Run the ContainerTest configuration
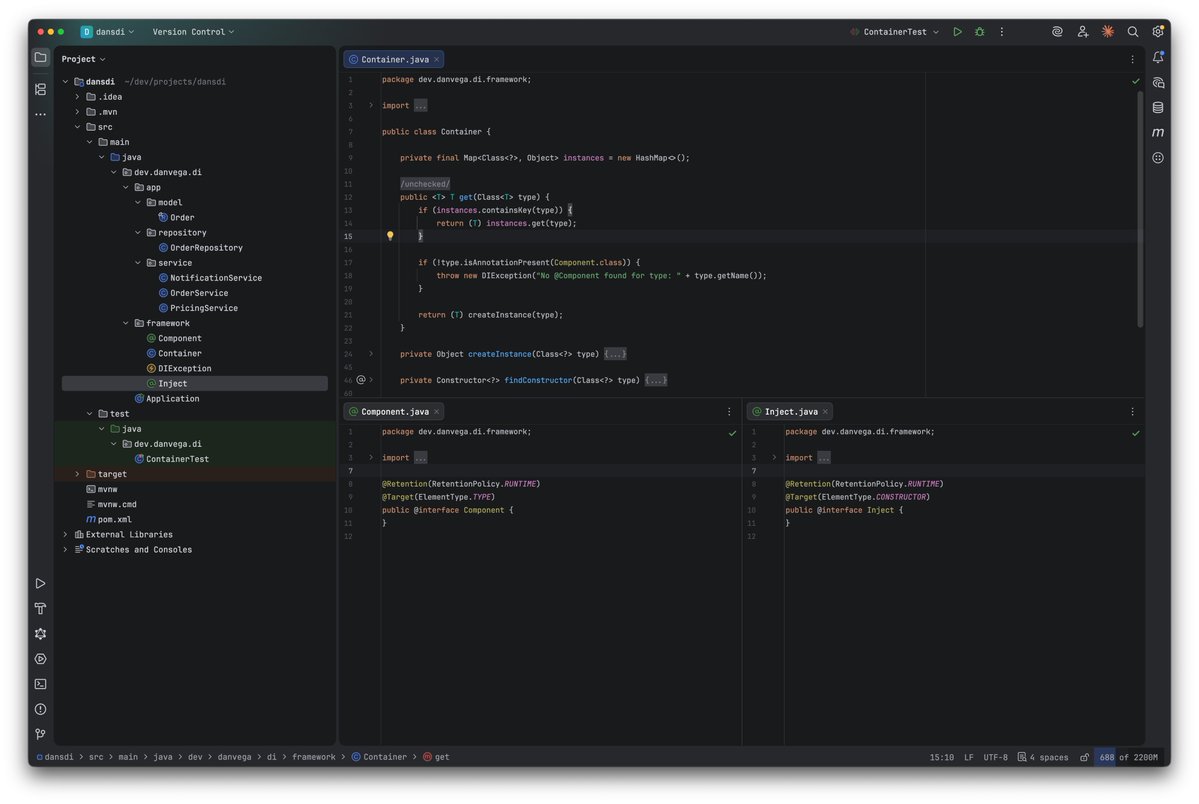 pyautogui.click(x=957, y=32)
